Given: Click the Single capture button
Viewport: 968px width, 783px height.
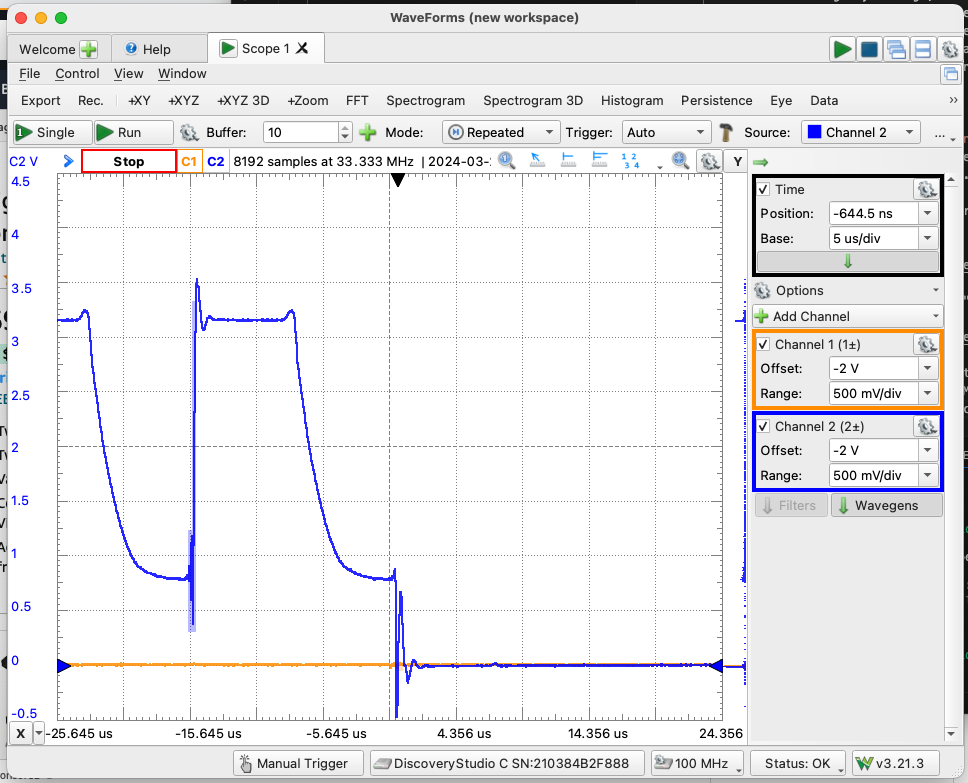Looking at the screenshot, I should point(50,131).
